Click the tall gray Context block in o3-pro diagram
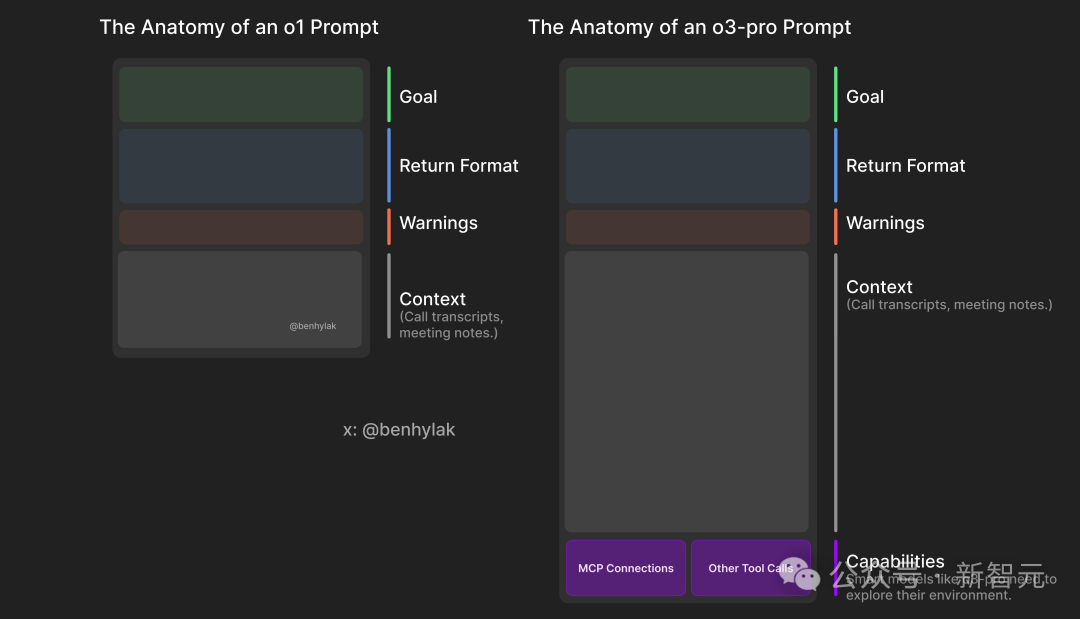Viewport: 1080px width, 619px height. pyautogui.click(x=687, y=392)
